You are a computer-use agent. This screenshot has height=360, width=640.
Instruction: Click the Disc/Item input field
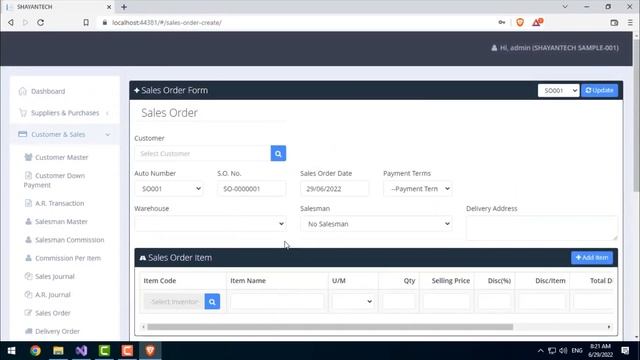pyautogui.click(x=542, y=302)
